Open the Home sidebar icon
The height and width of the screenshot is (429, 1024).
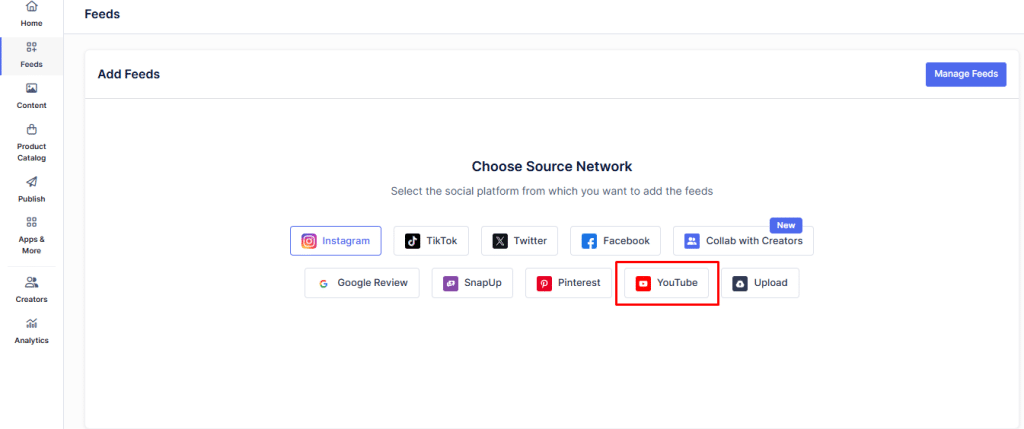click(x=31, y=7)
